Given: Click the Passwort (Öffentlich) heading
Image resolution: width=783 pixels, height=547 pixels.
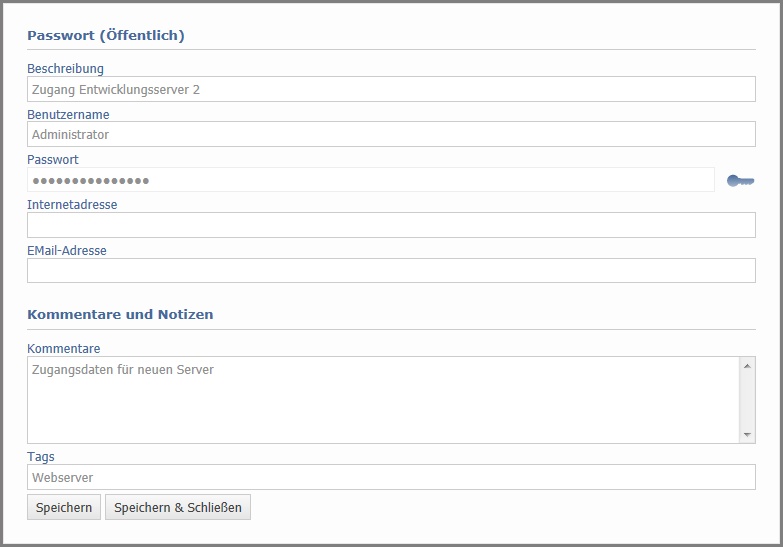Looking at the screenshot, I should (x=106, y=35).
